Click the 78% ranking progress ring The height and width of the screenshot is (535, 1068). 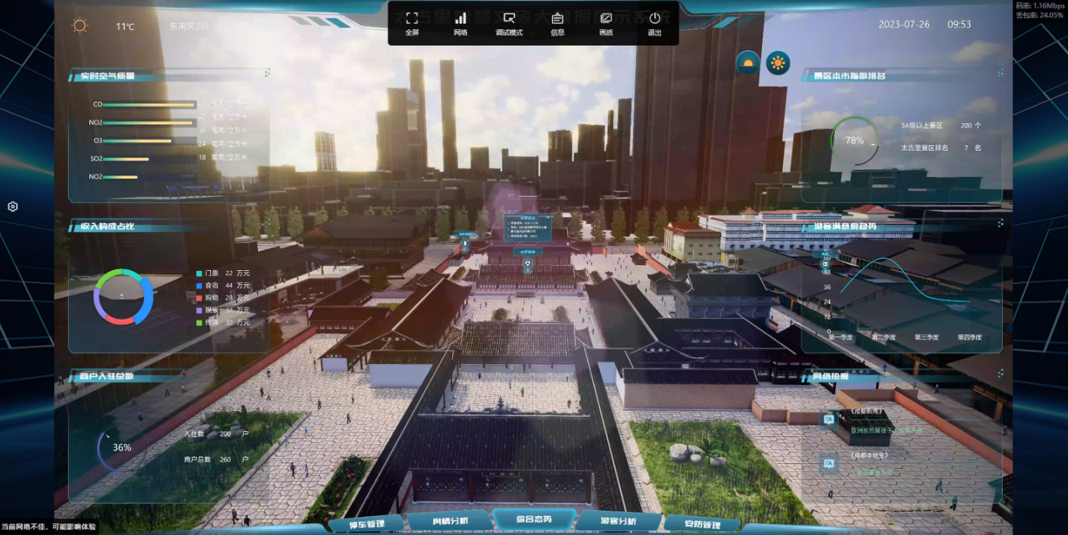854,141
